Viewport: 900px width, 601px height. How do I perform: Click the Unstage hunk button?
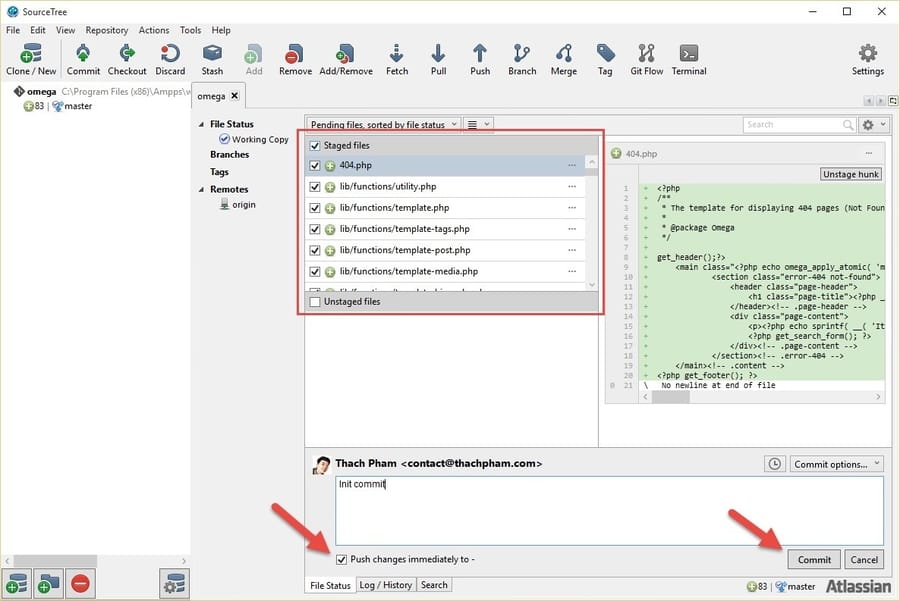[851, 174]
